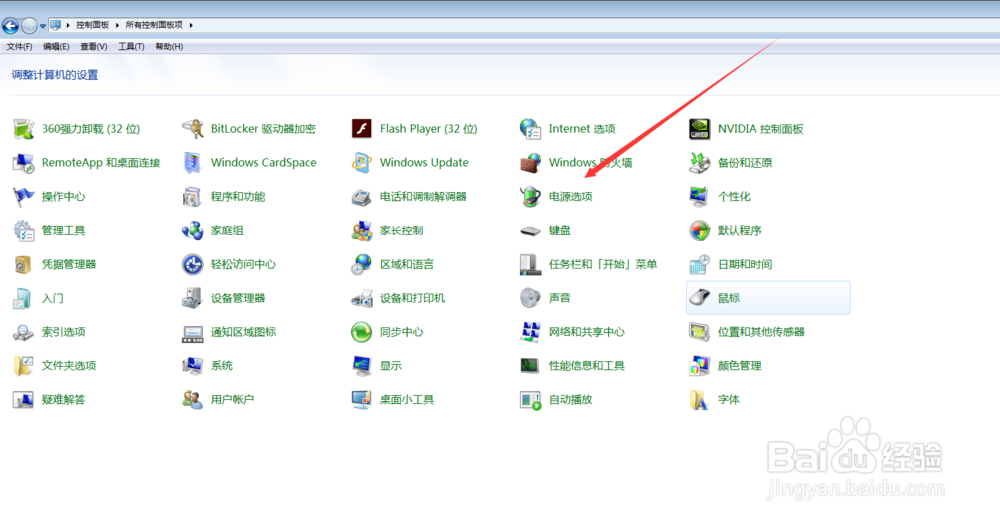The width and height of the screenshot is (1000, 523).
Task: Click the Back navigation button
Action: [x=11, y=26]
